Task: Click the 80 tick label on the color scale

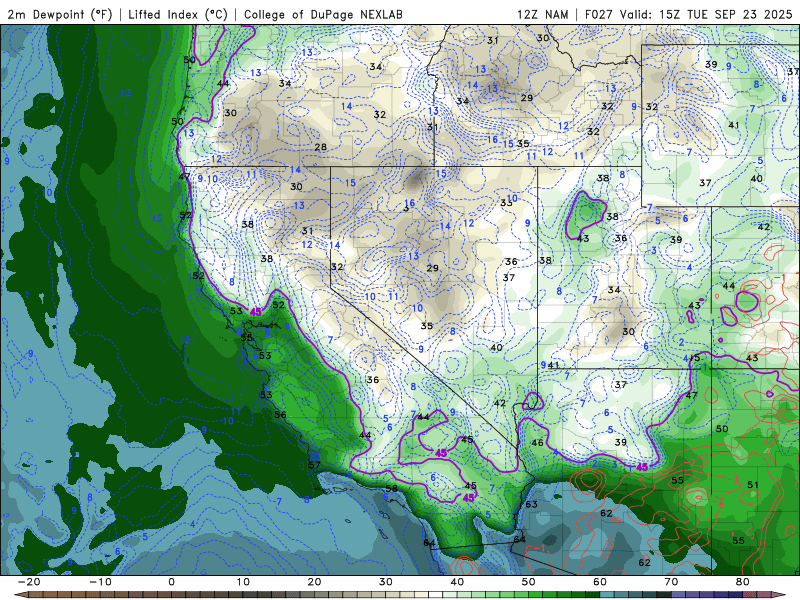Action: 743,582
